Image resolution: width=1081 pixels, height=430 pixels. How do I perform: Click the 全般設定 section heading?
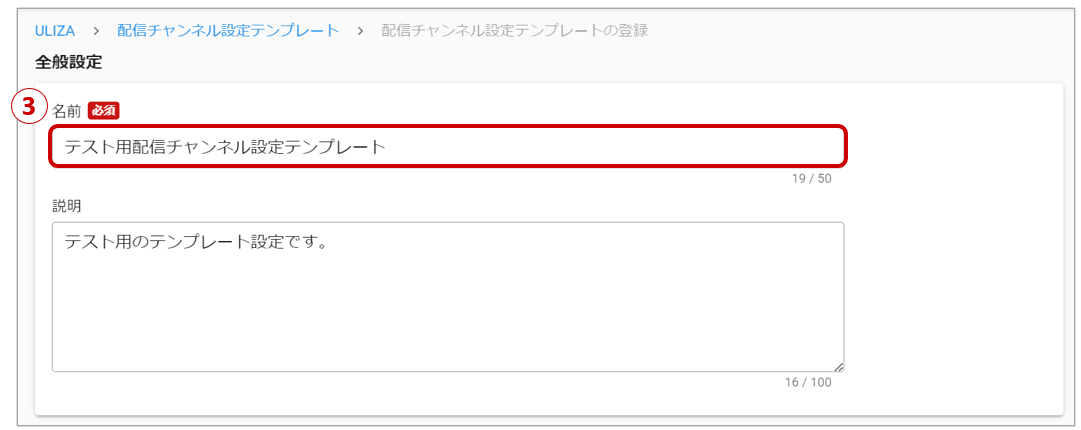68,62
